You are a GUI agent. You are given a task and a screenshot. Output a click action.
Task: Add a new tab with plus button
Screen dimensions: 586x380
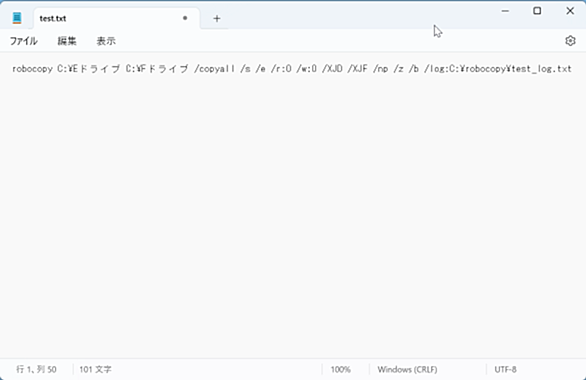(x=217, y=18)
